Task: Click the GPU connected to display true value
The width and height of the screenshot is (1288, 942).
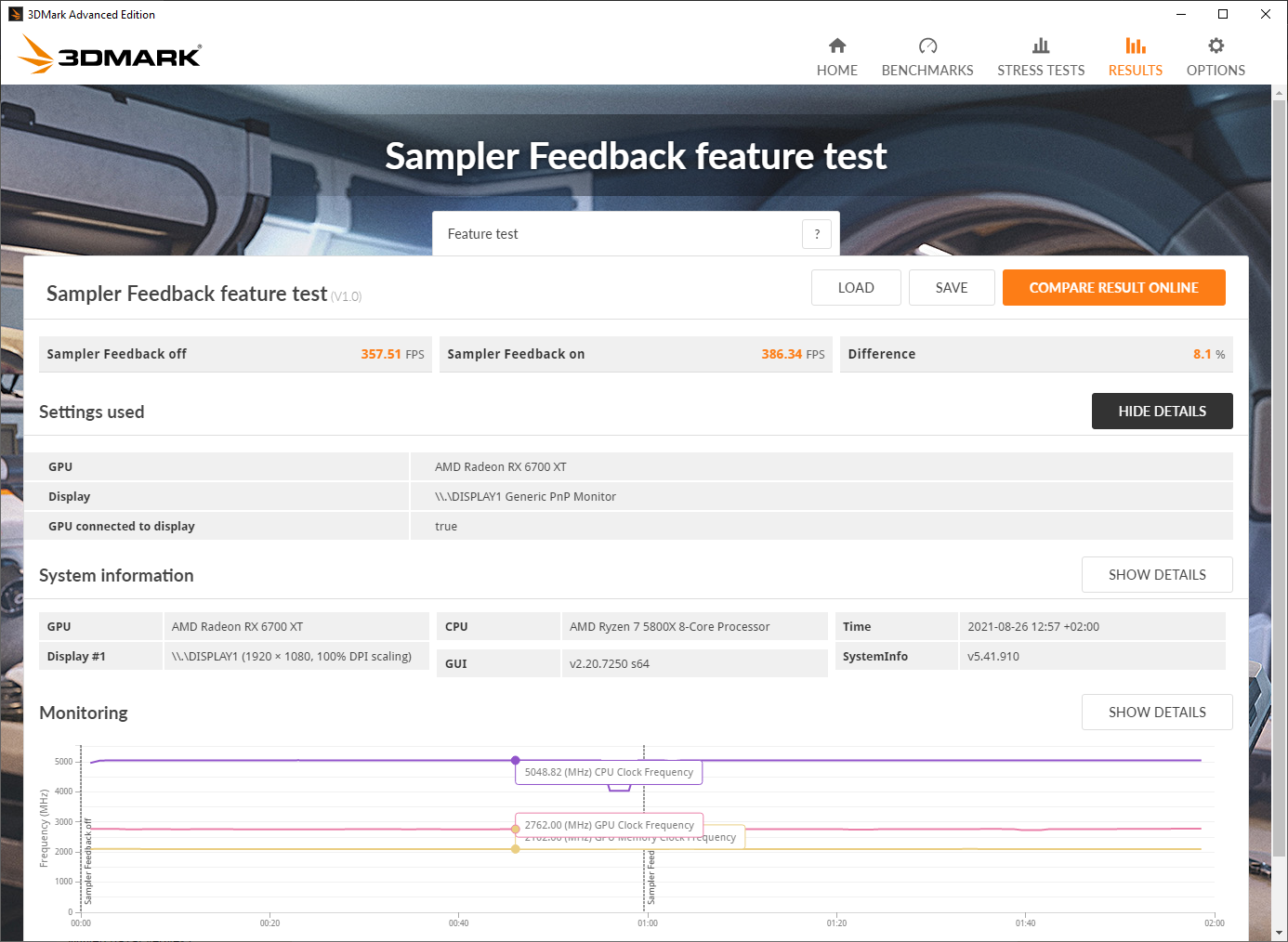Action: tap(446, 527)
